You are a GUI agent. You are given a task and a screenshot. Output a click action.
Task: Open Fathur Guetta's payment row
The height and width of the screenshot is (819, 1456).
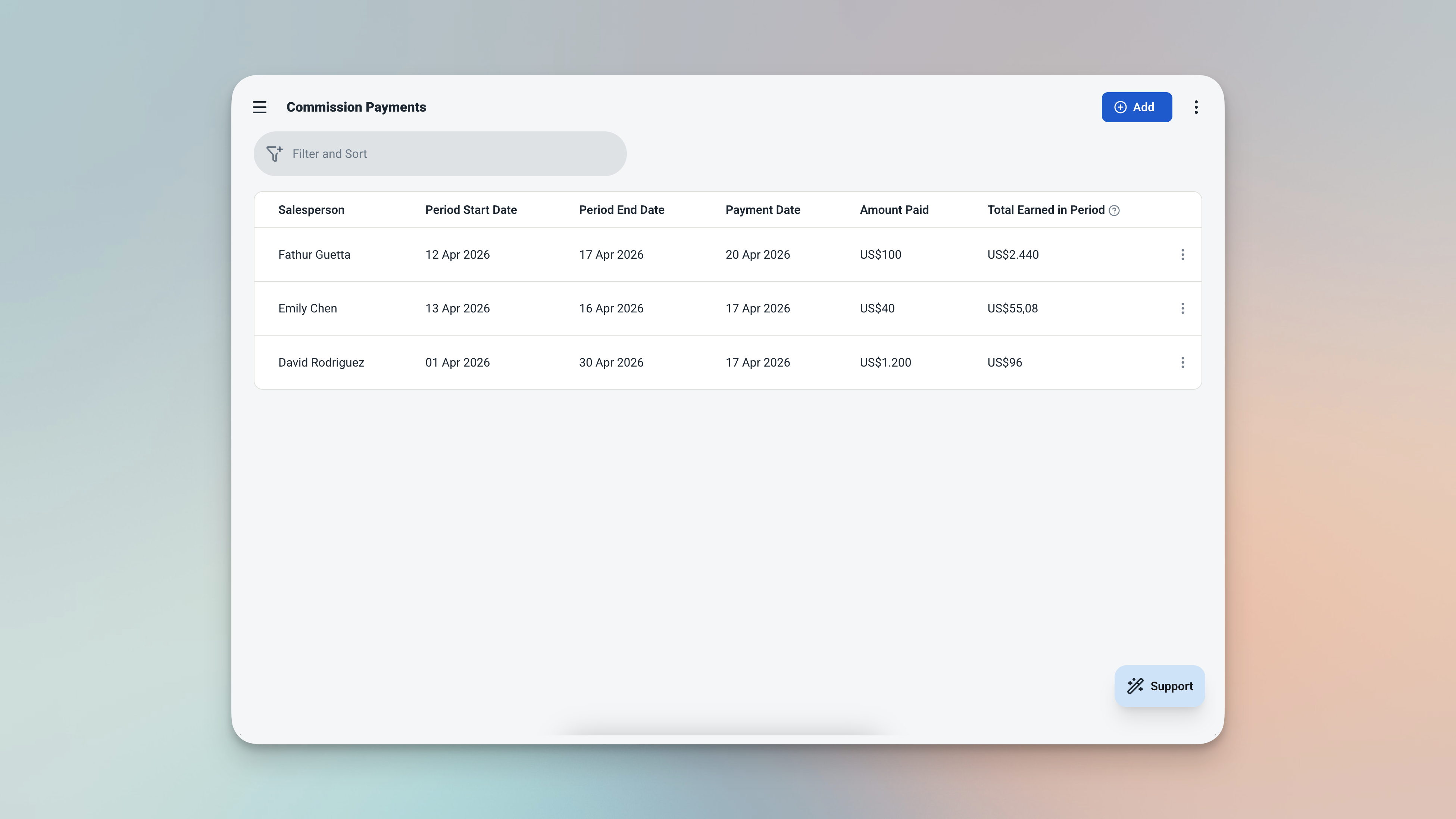[314, 255]
